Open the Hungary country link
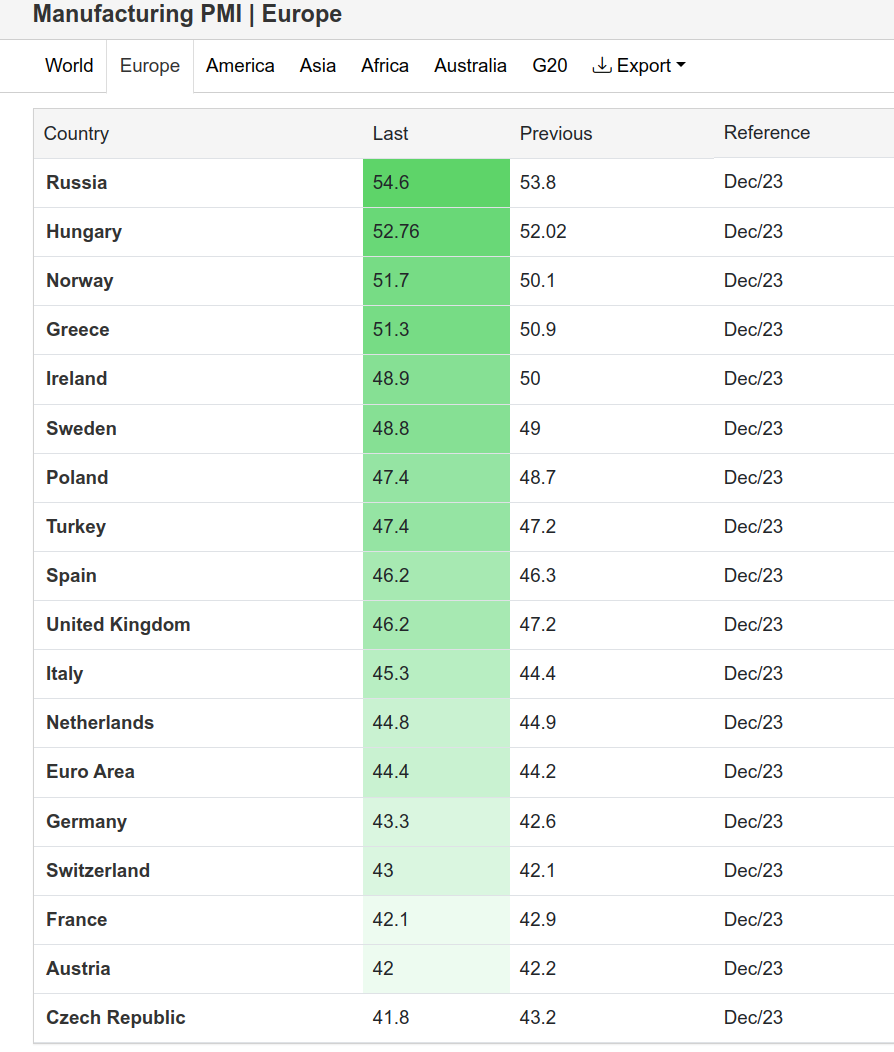Viewport: 894px width, 1052px height. pyautogui.click(x=84, y=232)
